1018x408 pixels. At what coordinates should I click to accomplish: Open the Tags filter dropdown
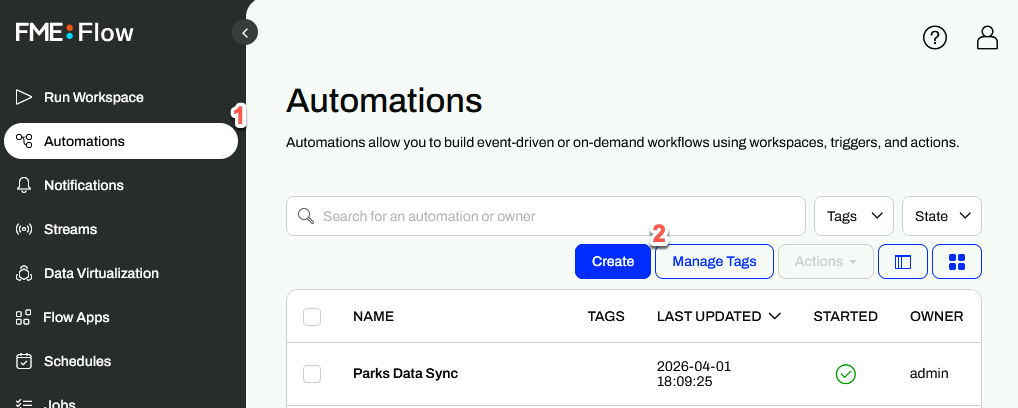point(854,216)
